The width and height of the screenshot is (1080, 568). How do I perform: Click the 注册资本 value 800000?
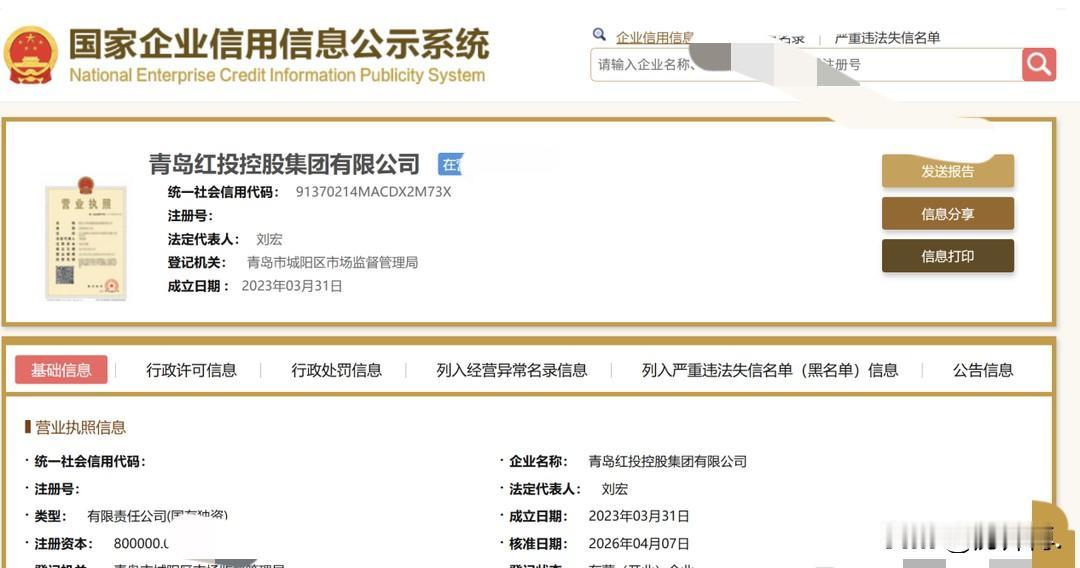(x=141, y=544)
